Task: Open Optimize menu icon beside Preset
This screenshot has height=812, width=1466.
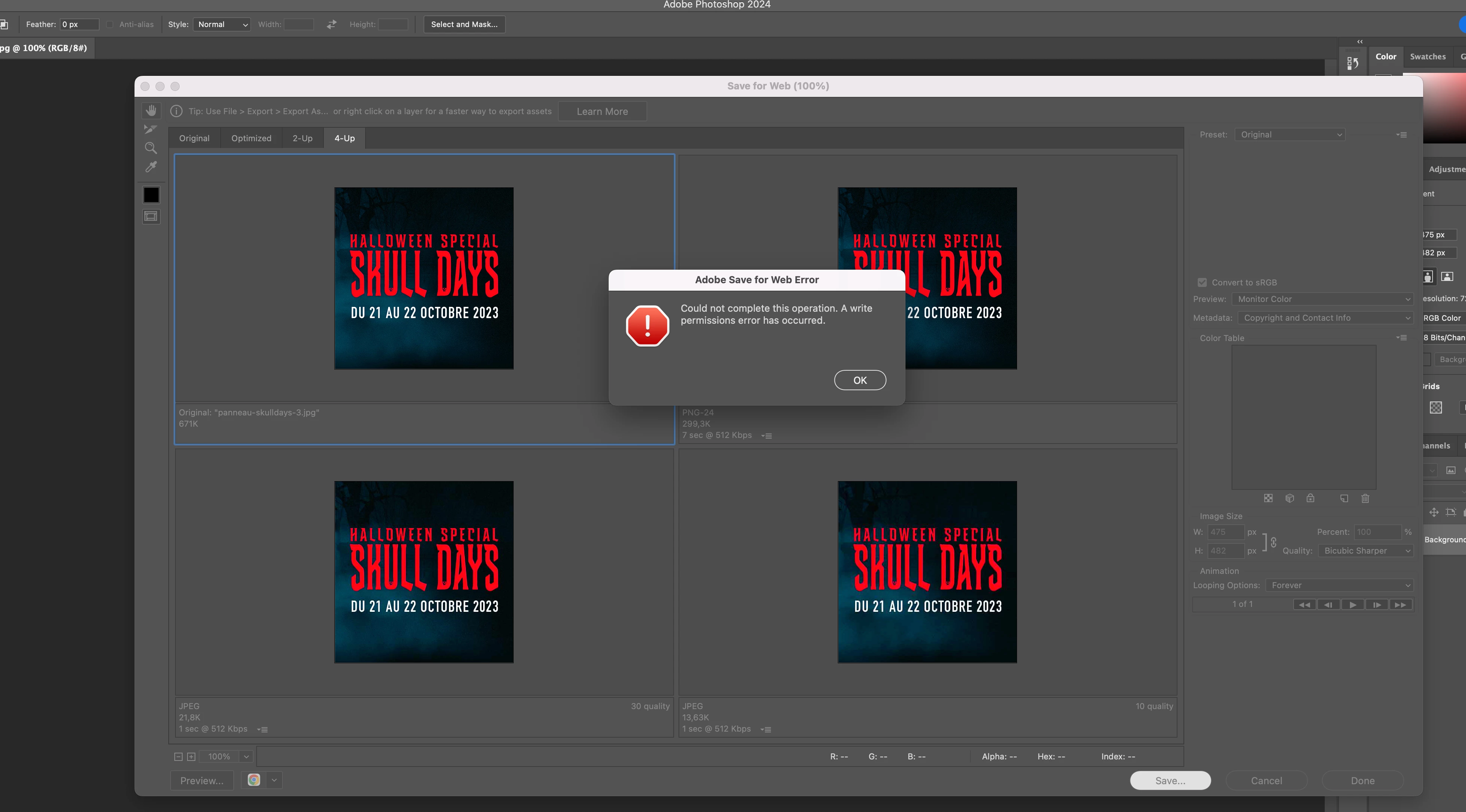Action: (x=1402, y=135)
